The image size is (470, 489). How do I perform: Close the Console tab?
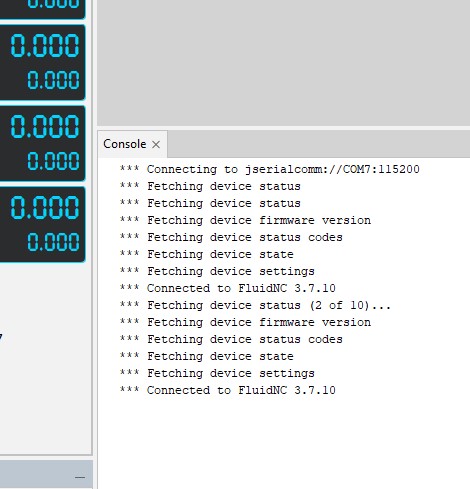click(156, 144)
